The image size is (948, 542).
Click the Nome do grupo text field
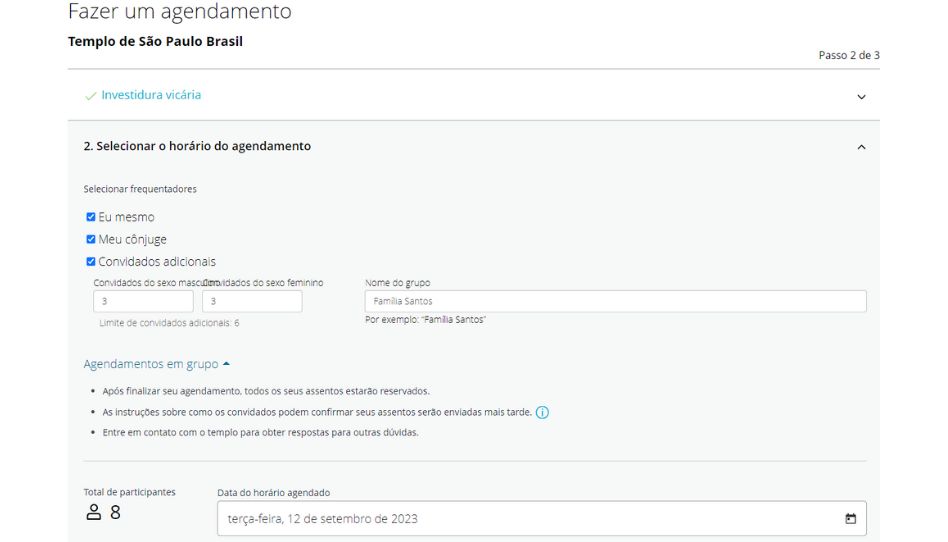615,301
